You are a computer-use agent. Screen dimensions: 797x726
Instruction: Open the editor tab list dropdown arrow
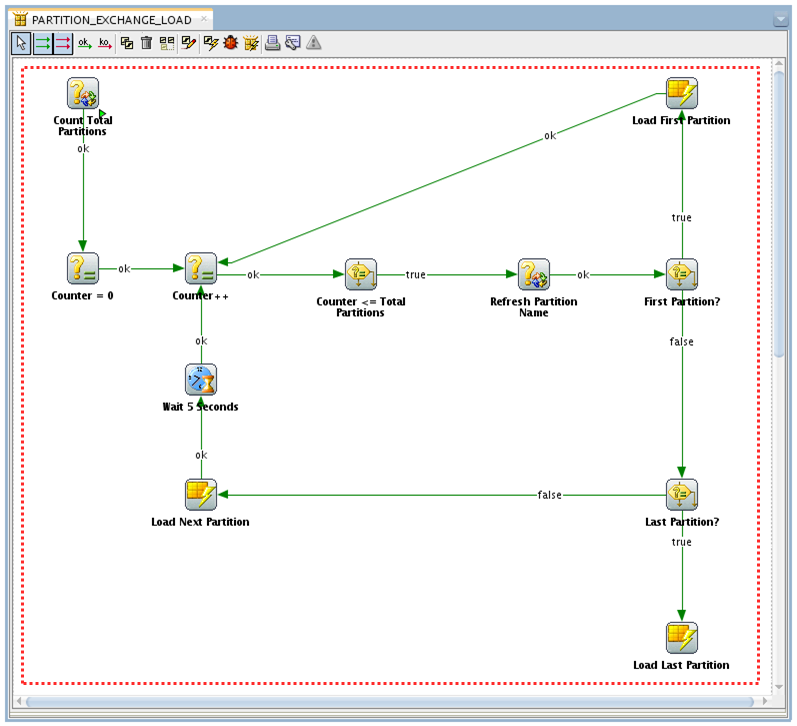point(780,20)
